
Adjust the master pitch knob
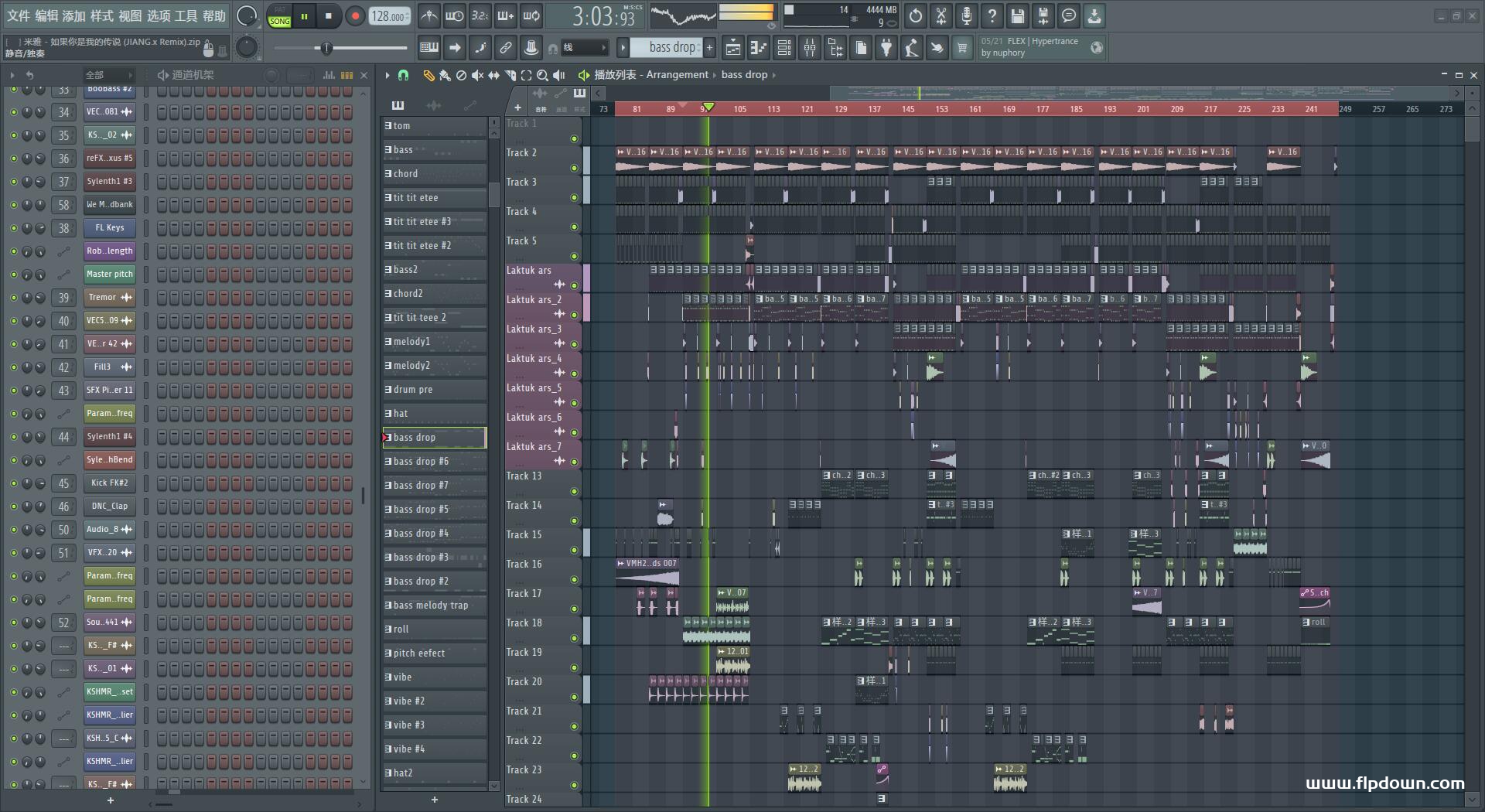(x=247, y=48)
